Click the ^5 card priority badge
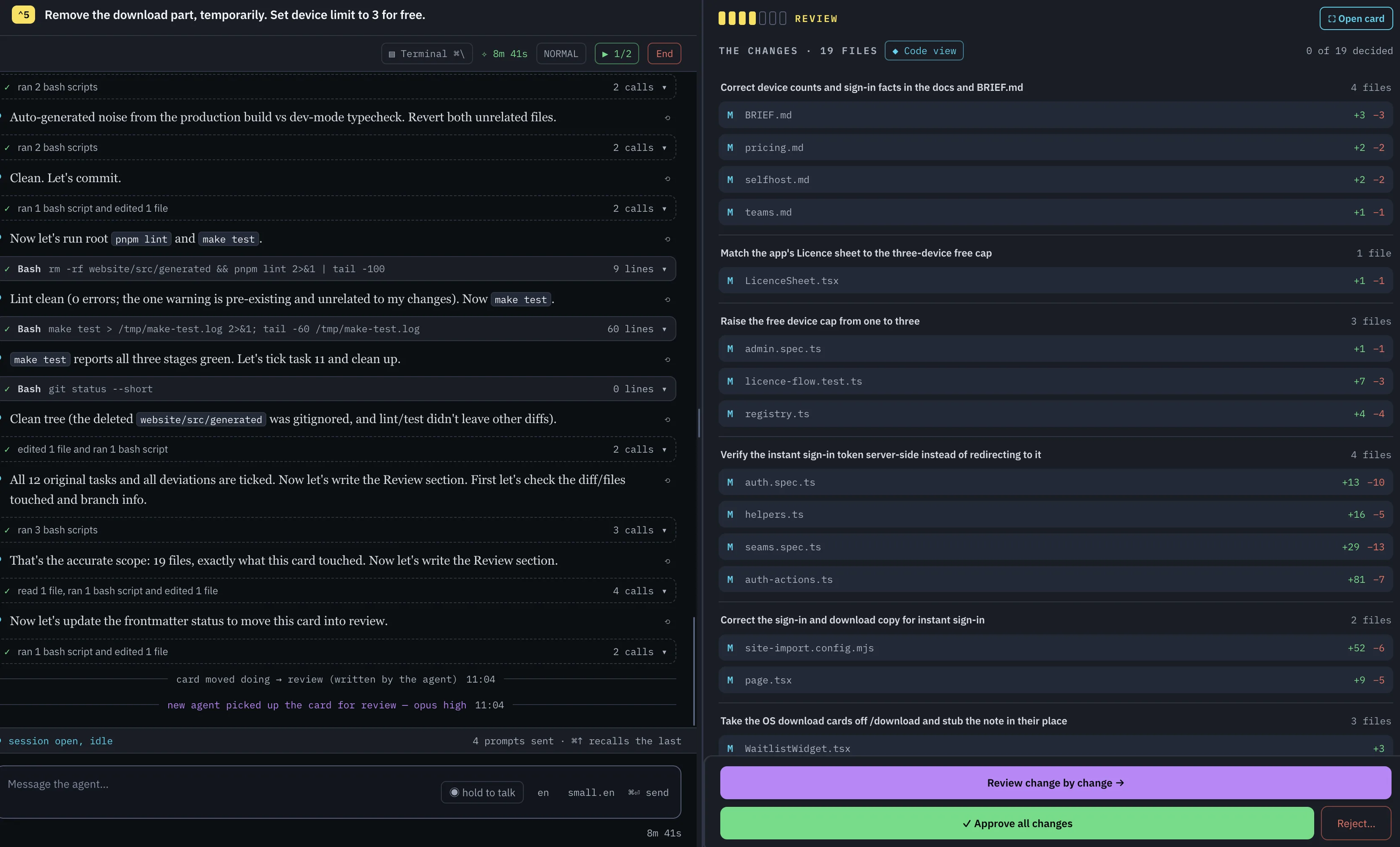The height and width of the screenshot is (847, 1400). tap(23, 15)
